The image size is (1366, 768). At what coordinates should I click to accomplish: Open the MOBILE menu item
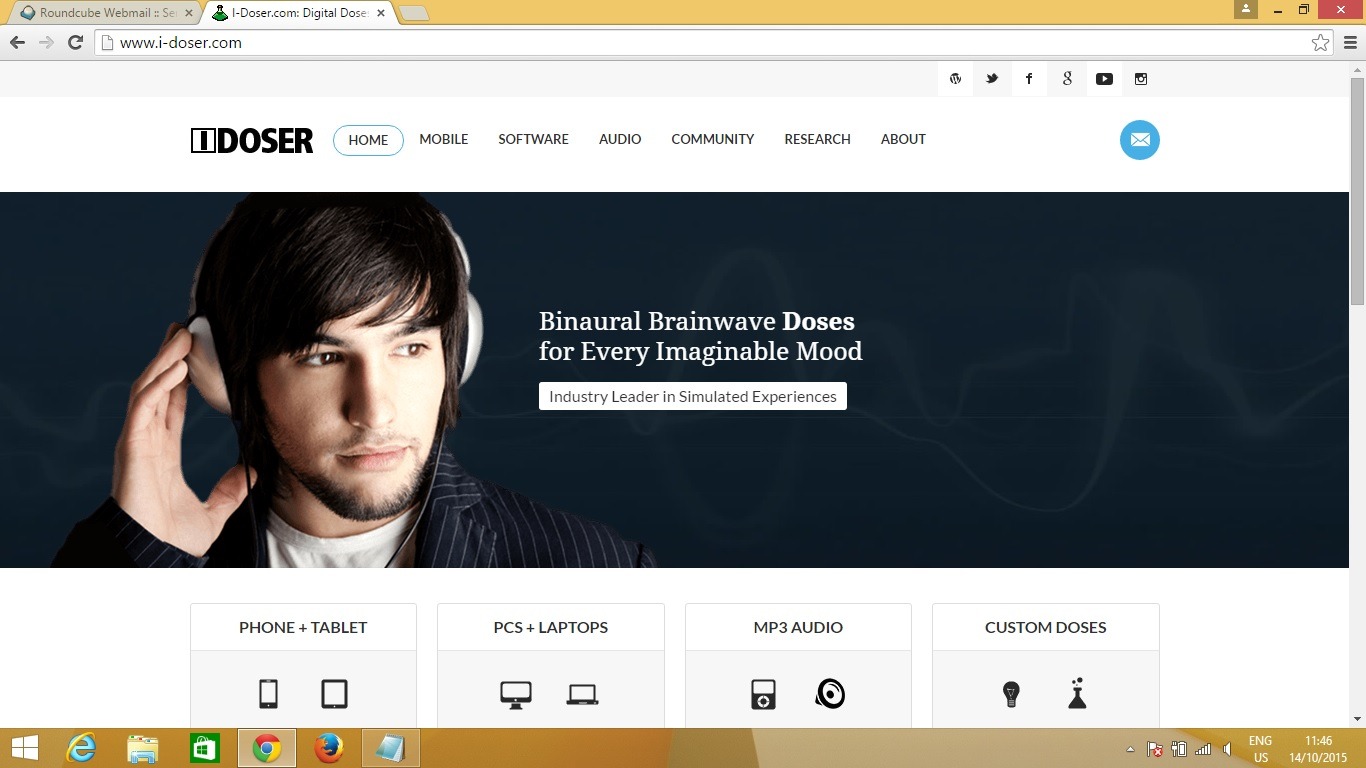443,139
